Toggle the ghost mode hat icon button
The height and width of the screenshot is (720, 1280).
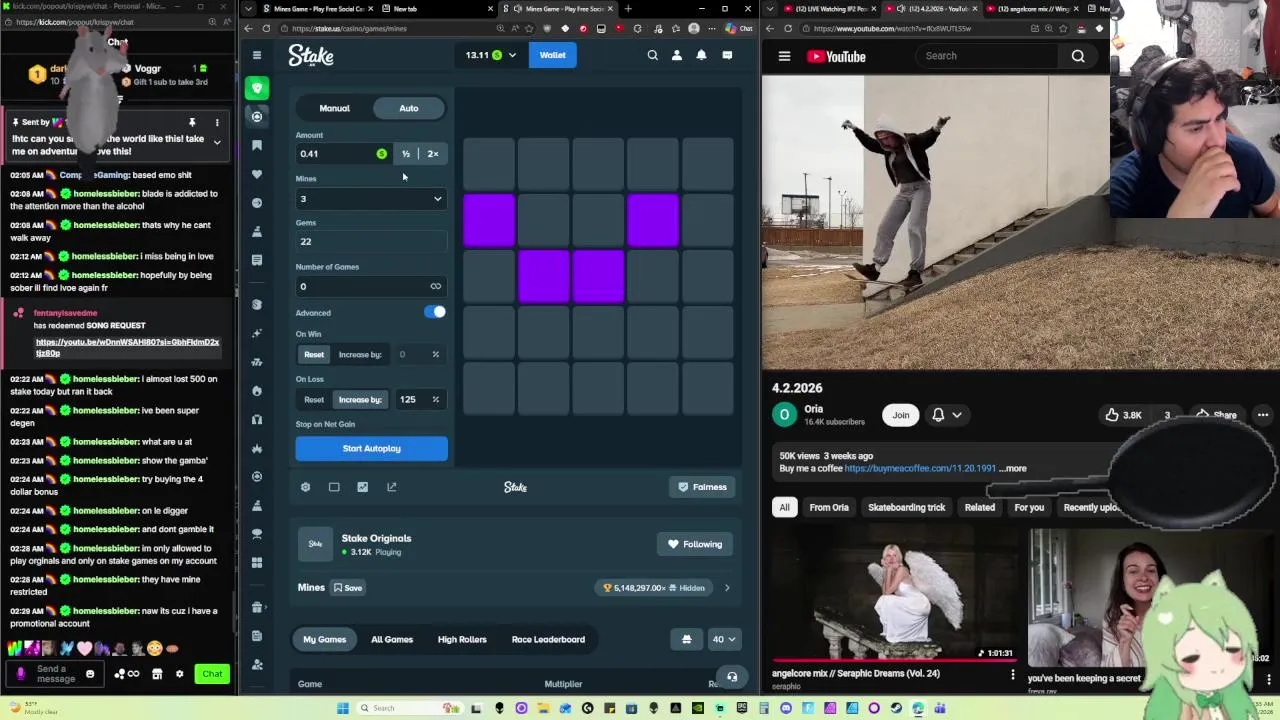686,639
